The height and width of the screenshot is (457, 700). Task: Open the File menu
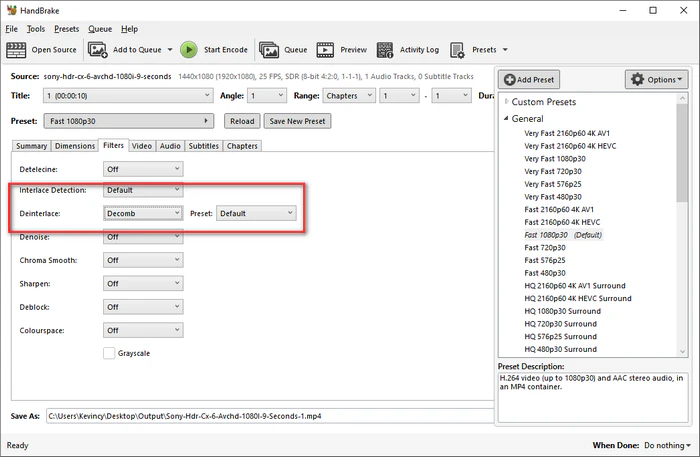coord(12,29)
